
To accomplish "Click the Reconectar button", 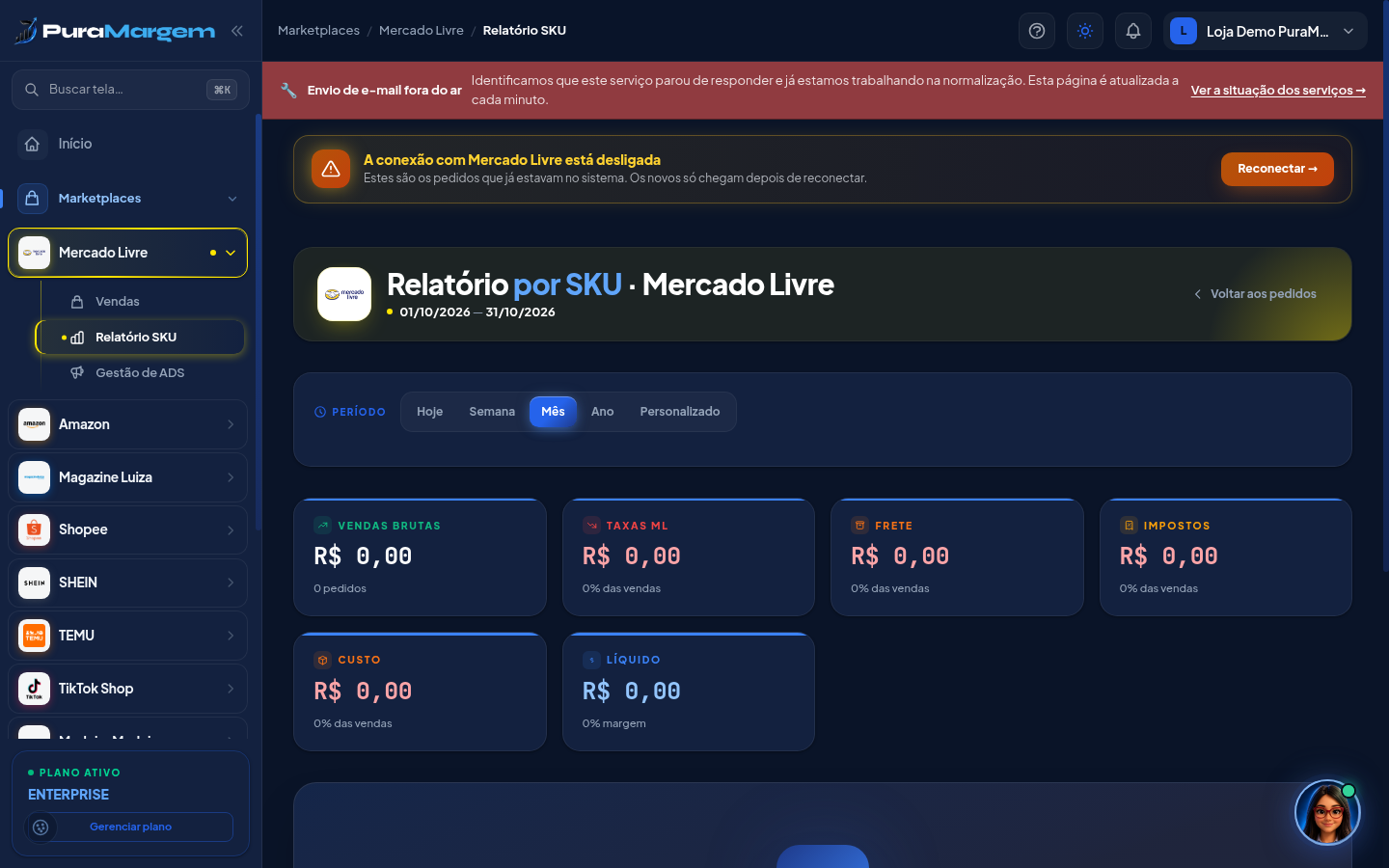I will click(x=1277, y=169).
